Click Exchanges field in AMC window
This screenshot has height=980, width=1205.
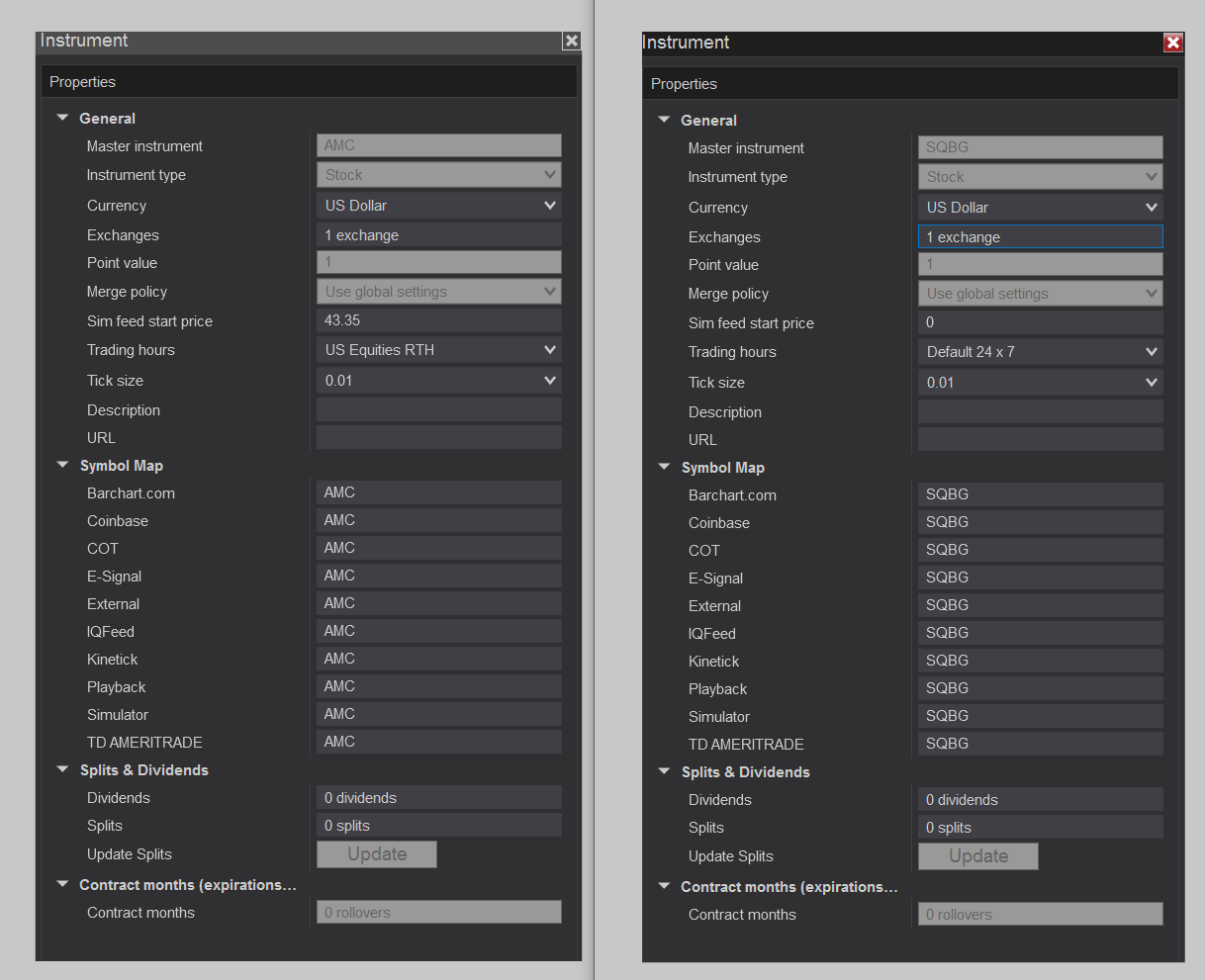[x=439, y=235]
